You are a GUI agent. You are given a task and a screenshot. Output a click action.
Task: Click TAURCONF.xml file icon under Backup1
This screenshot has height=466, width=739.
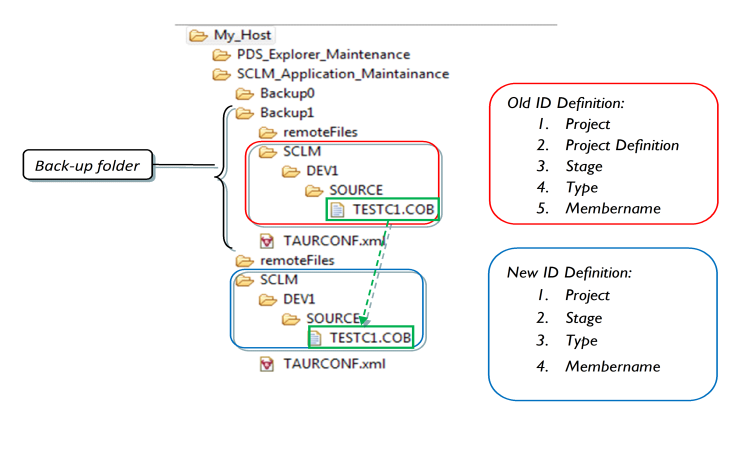coord(267,241)
